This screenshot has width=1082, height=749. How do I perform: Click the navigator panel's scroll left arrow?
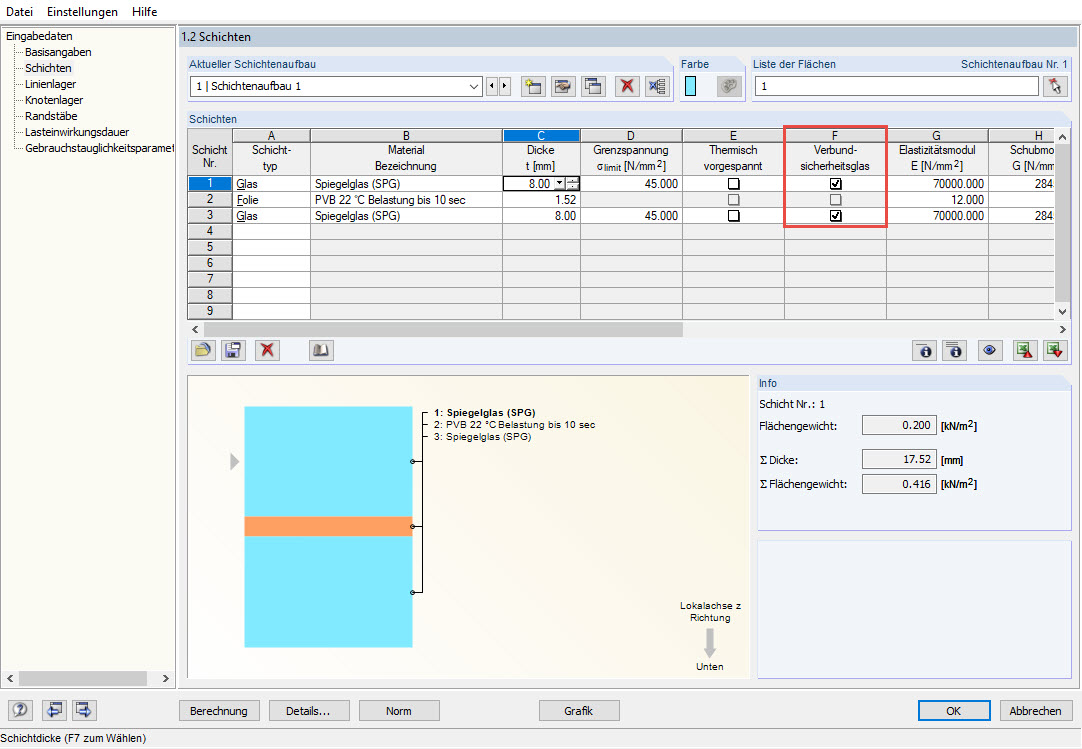(x=10, y=679)
